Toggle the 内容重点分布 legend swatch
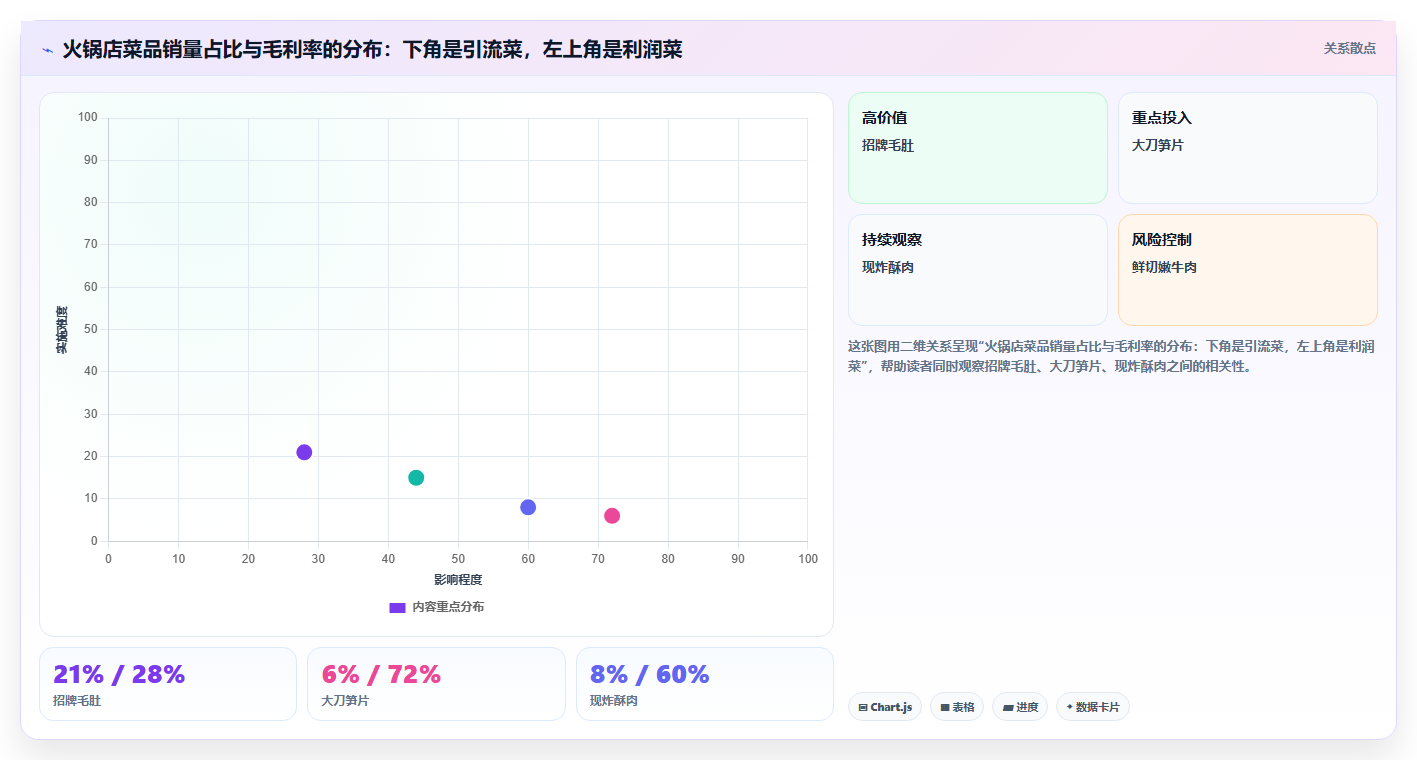This screenshot has width=1417, height=760. pyautogui.click(x=397, y=608)
